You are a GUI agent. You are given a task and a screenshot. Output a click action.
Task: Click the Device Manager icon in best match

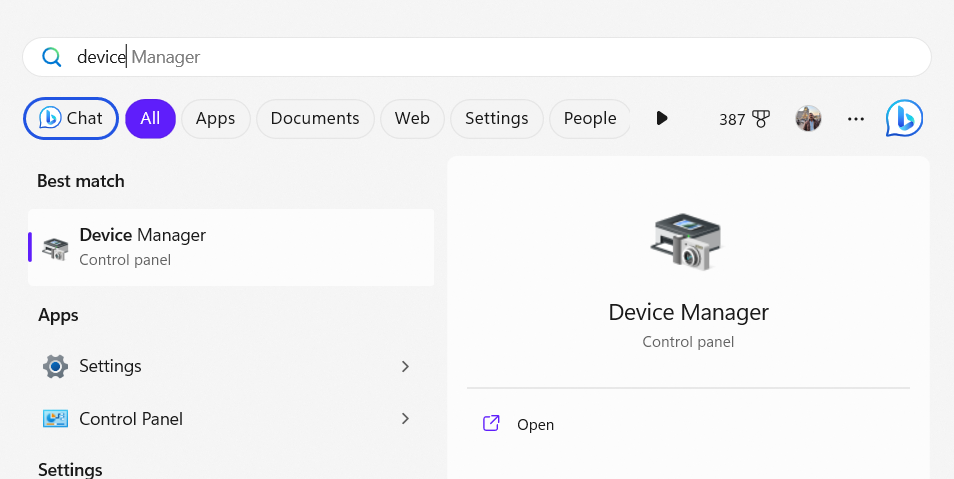pos(55,249)
